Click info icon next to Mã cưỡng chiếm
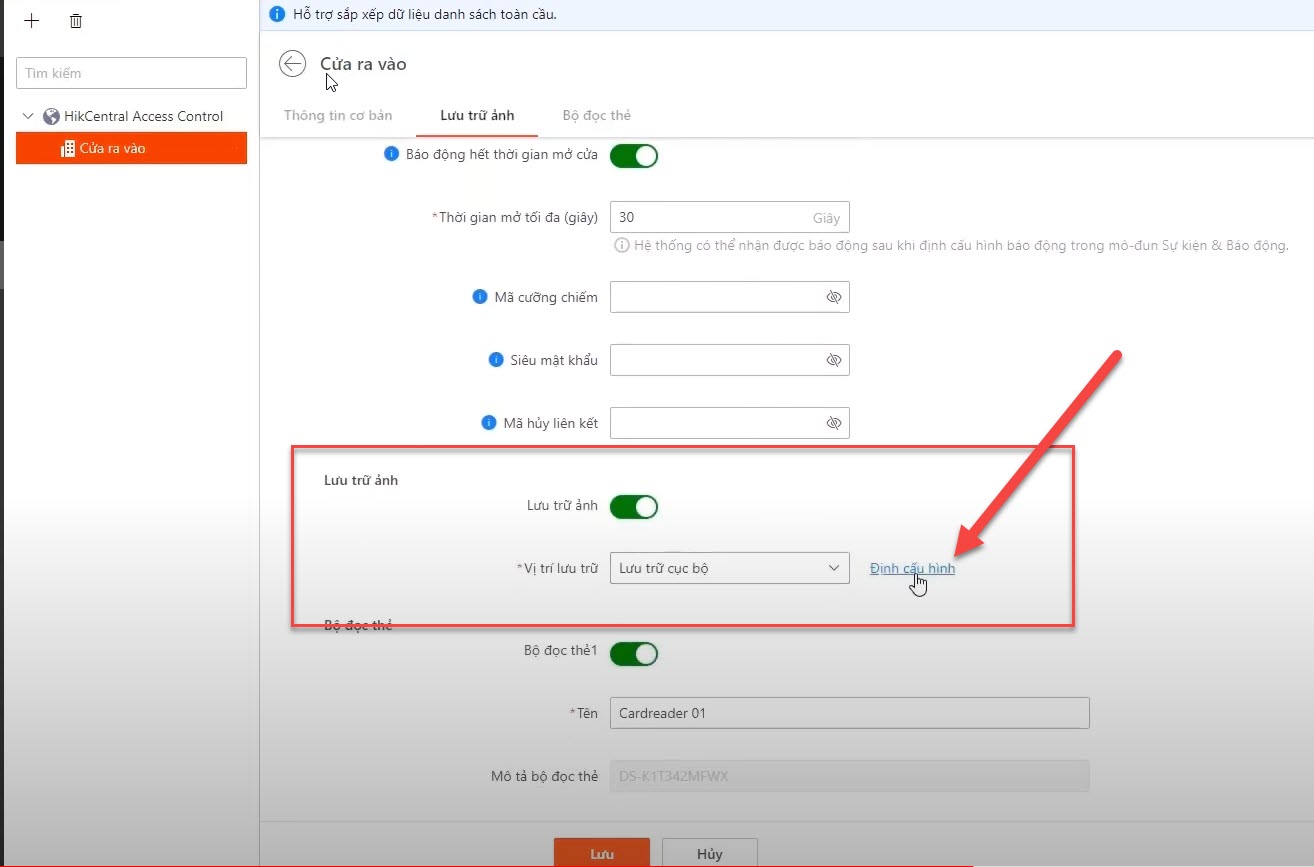 tap(480, 297)
